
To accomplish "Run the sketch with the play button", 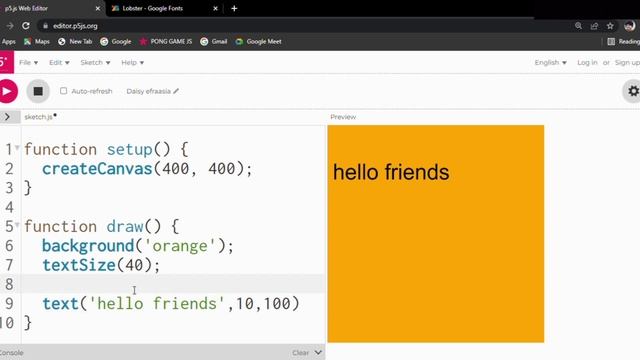I will (7, 91).
